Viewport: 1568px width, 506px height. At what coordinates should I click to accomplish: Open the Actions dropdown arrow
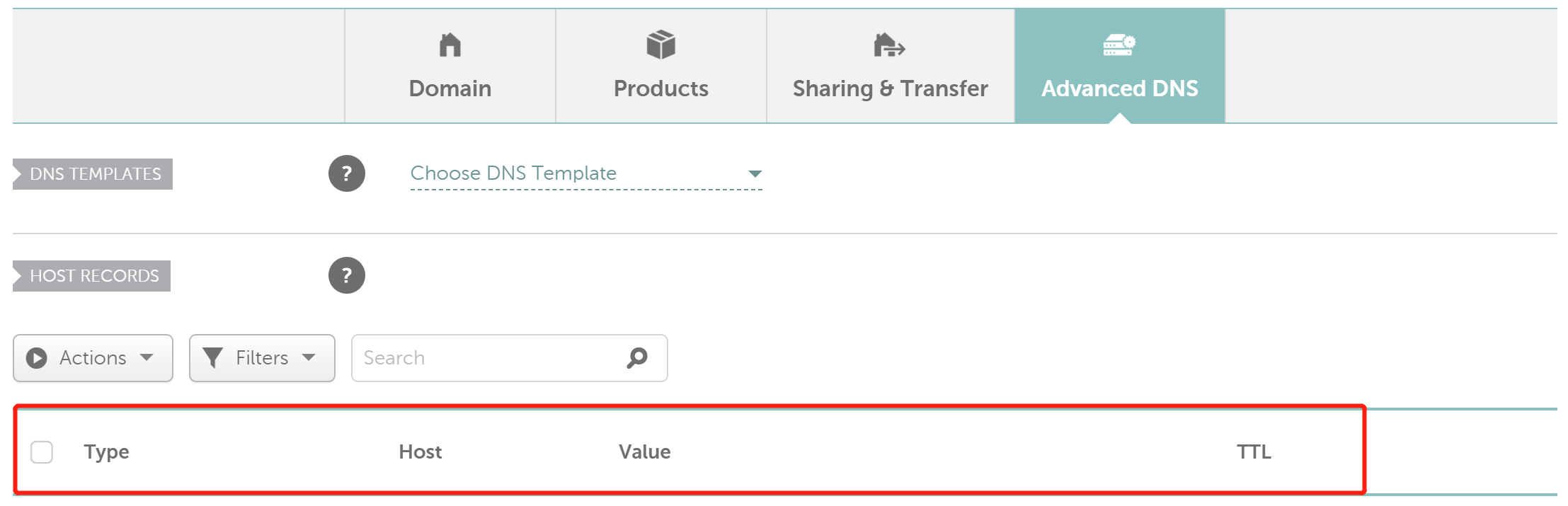147,357
